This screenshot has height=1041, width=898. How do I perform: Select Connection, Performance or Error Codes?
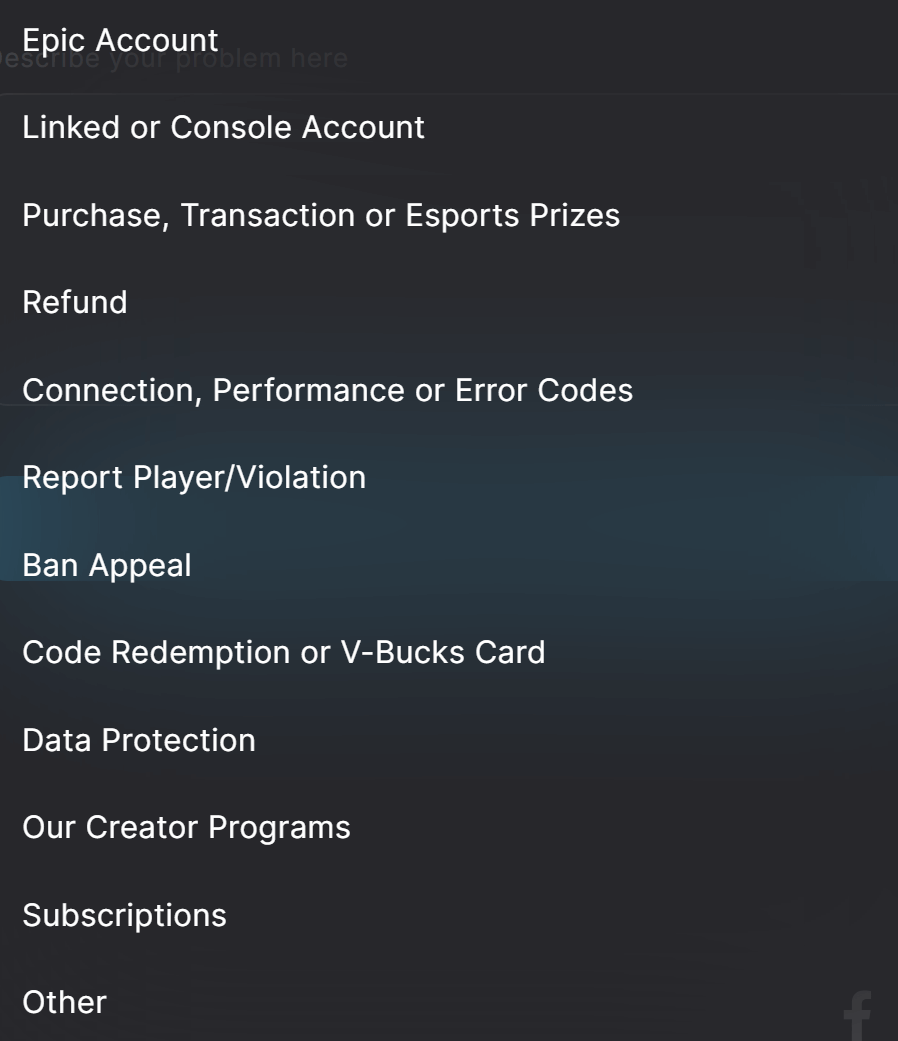click(x=329, y=390)
